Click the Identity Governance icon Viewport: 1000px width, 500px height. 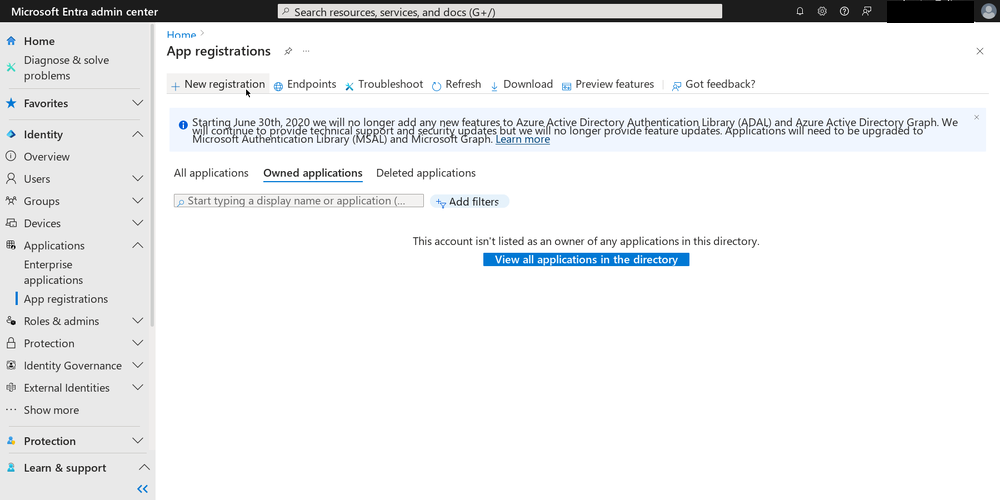(11, 365)
